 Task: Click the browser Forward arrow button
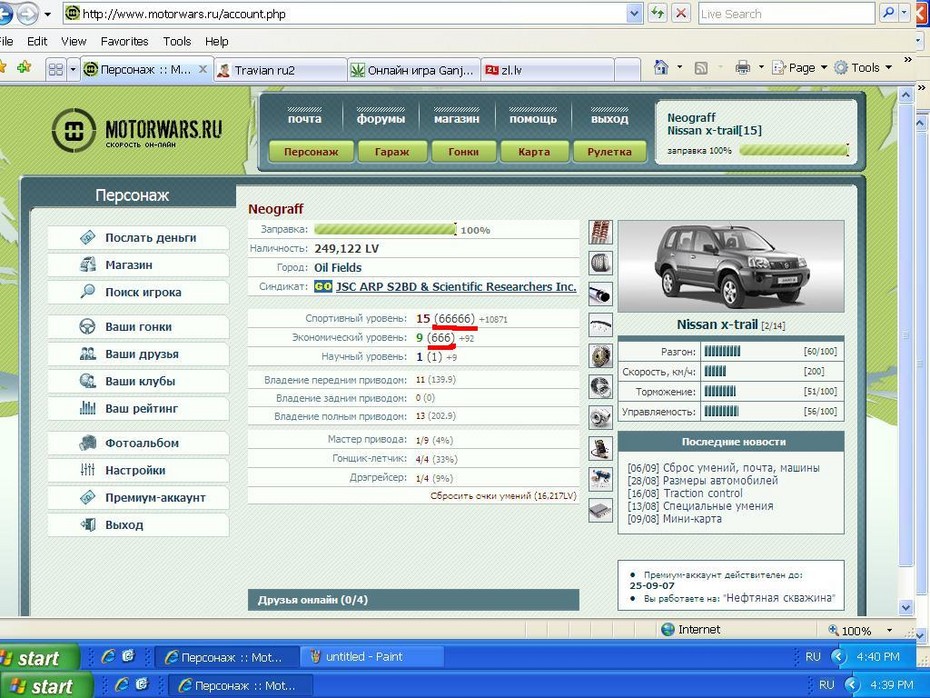tap(27, 14)
